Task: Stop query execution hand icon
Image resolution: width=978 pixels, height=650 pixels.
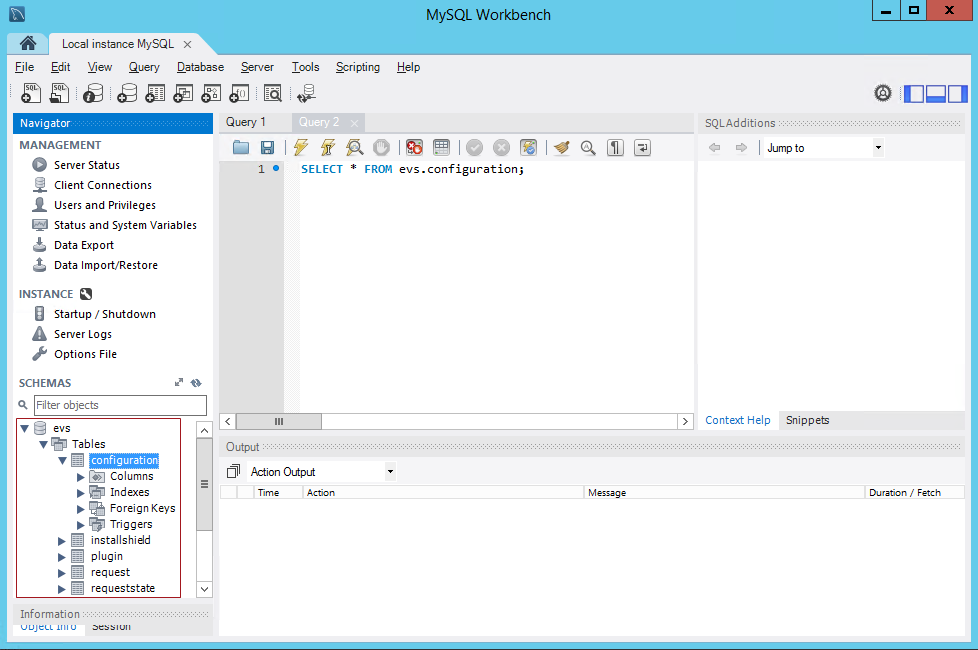Action: click(381, 147)
